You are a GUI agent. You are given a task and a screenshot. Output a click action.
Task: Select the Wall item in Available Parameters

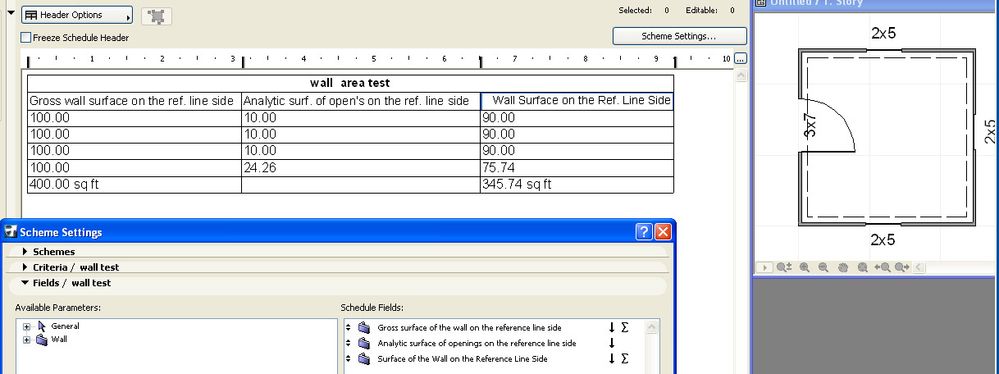coord(59,340)
